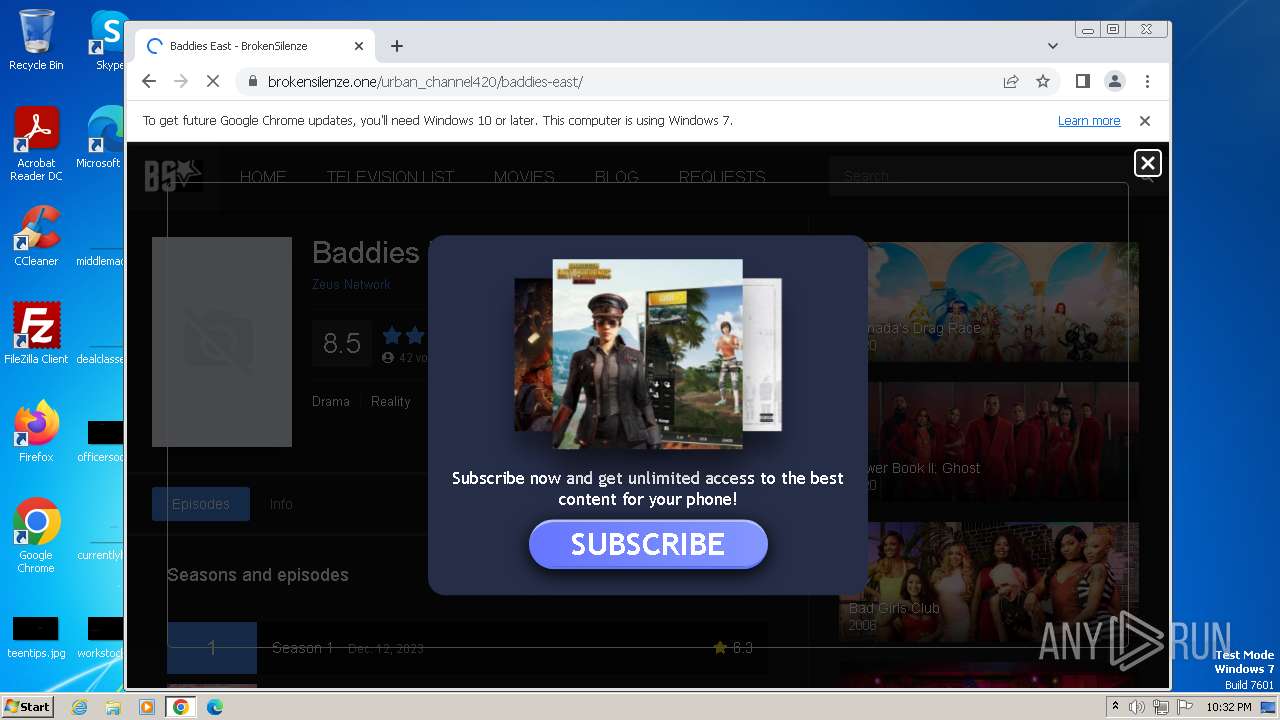Go back to the previous page
Screen dimensions: 1280x720
point(149,82)
